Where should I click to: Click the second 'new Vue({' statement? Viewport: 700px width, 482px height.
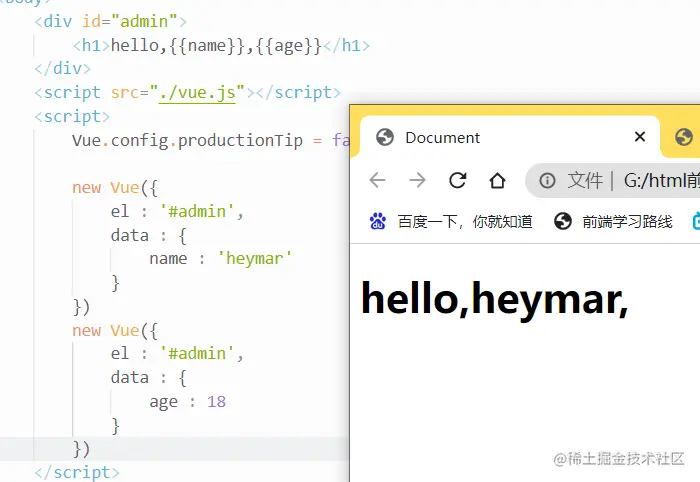click(x=115, y=331)
